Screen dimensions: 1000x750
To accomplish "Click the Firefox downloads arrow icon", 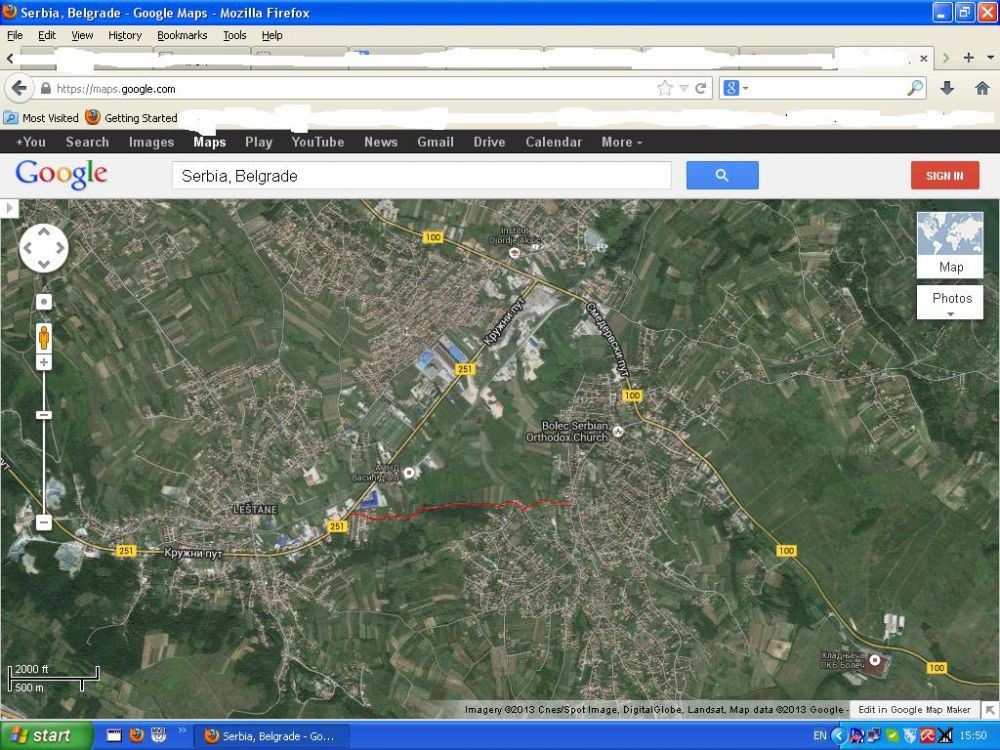I will pyautogui.click(x=947, y=89).
